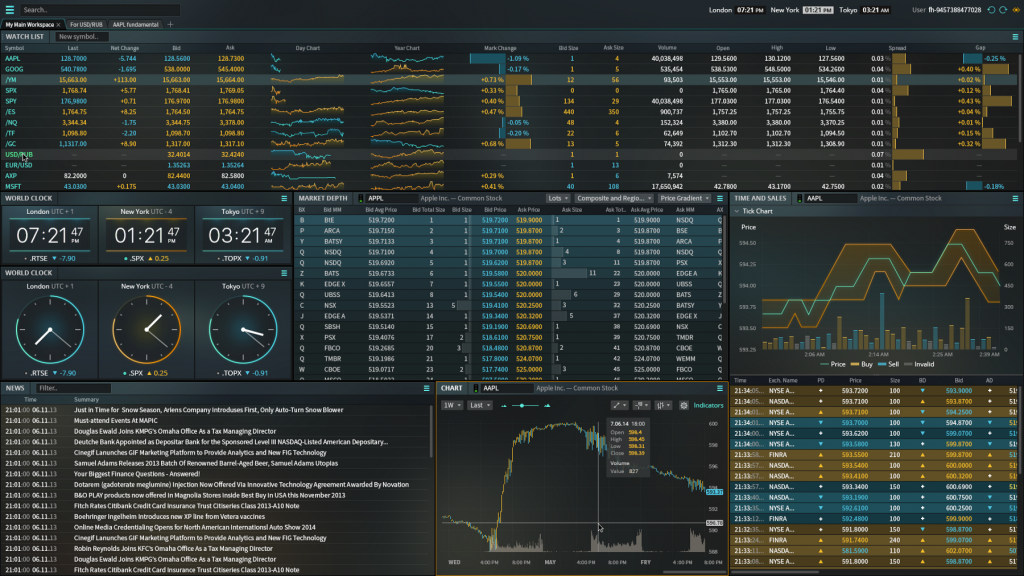This screenshot has height=576, width=1024.
Task: Open the Price Gradient dropdown
Action: click(683, 198)
